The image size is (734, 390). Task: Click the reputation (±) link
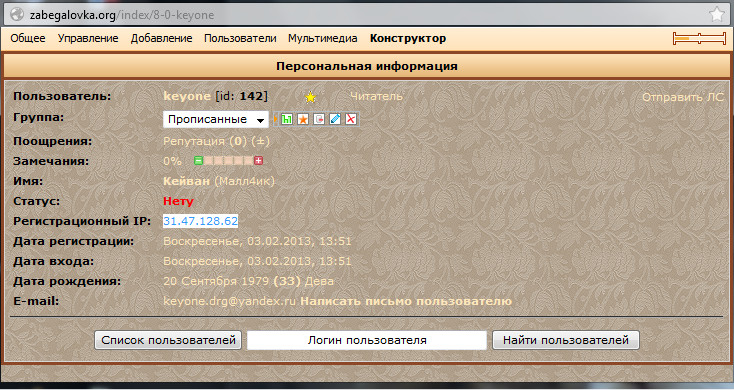pyautogui.click(x=260, y=141)
